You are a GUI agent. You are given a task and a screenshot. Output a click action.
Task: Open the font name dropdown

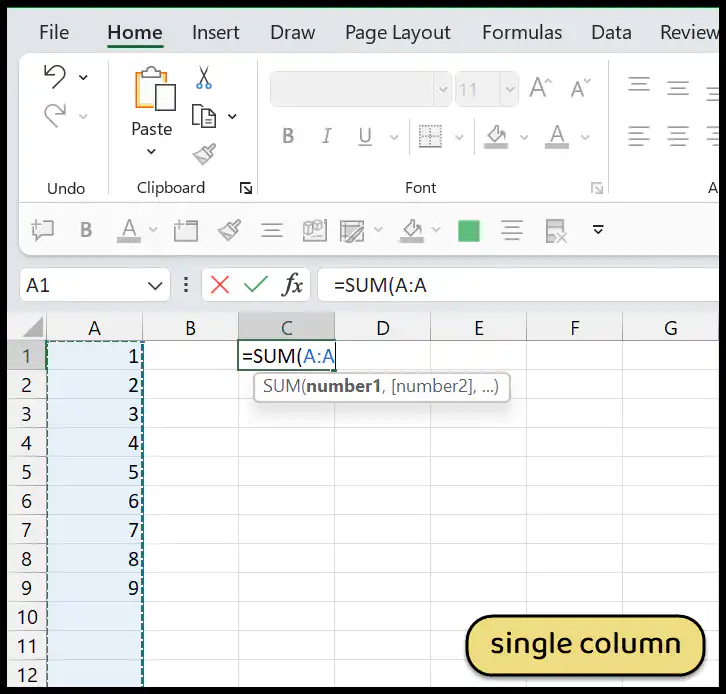click(x=443, y=89)
